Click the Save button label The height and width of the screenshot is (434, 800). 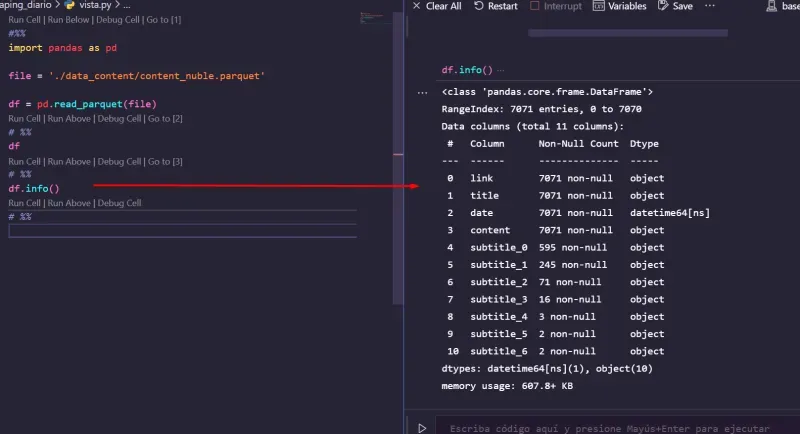click(682, 6)
